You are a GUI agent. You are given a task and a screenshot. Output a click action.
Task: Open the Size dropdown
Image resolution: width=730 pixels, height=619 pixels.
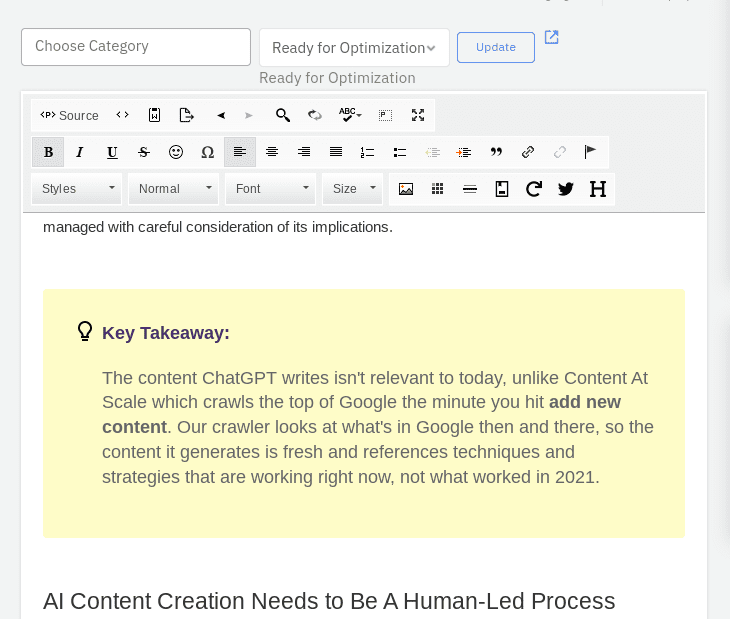[352, 188]
